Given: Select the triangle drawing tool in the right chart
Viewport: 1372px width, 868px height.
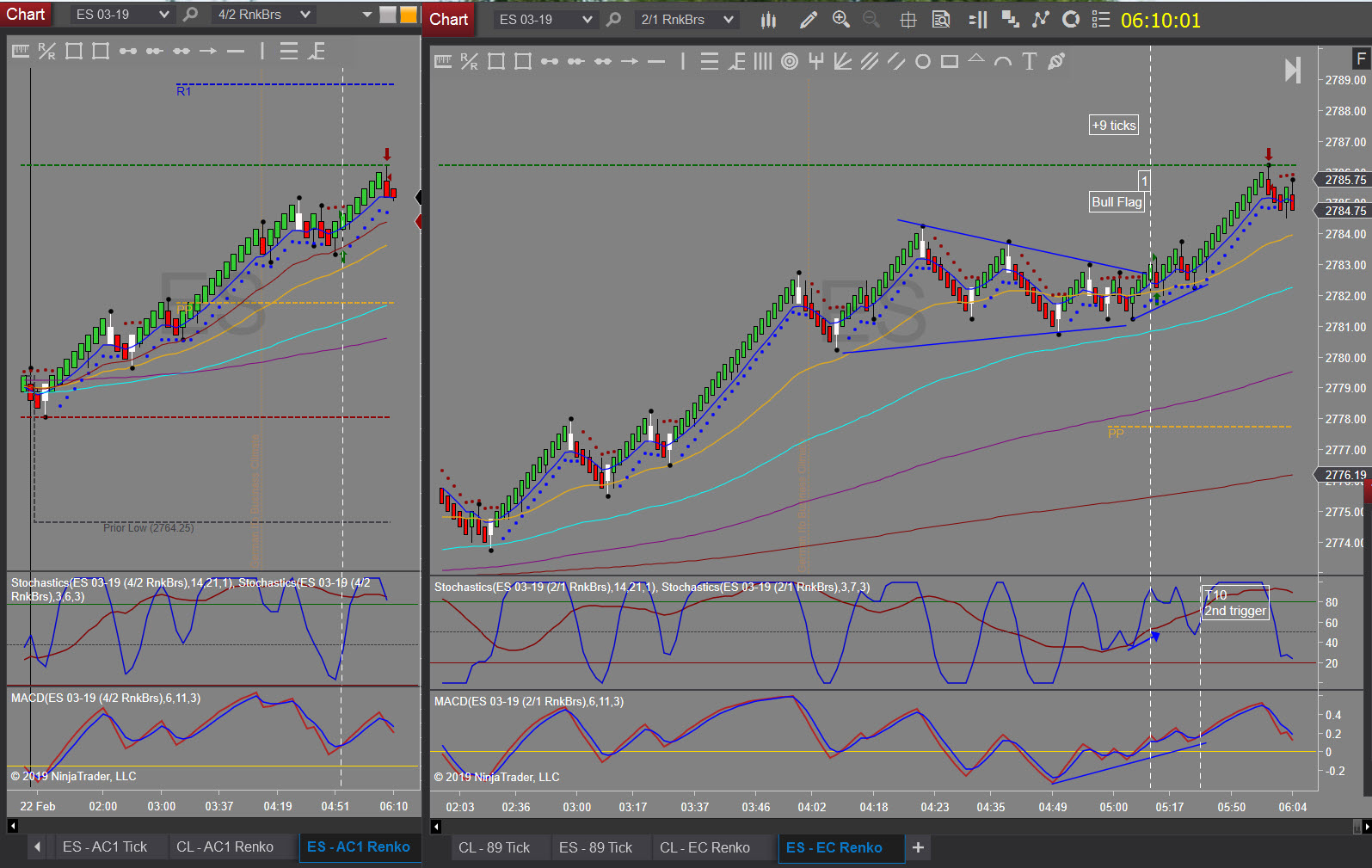Looking at the screenshot, I should (976, 59).
